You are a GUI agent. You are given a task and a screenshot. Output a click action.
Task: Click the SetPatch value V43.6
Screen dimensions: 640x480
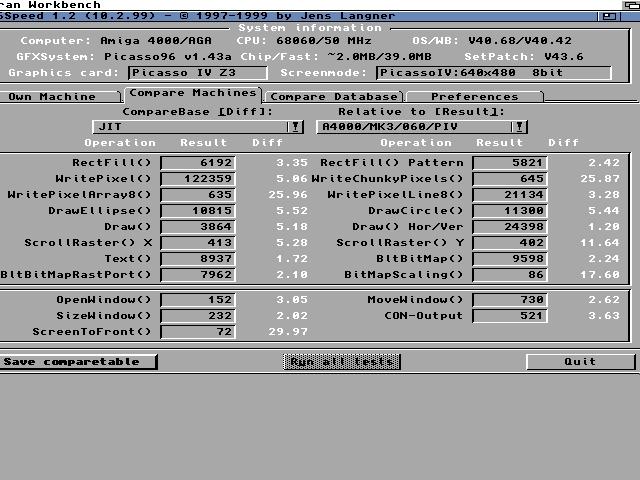[564, 57]
